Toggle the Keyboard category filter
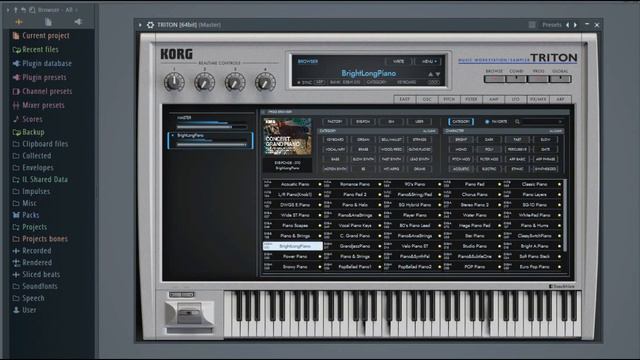 (x=335, y=140)
